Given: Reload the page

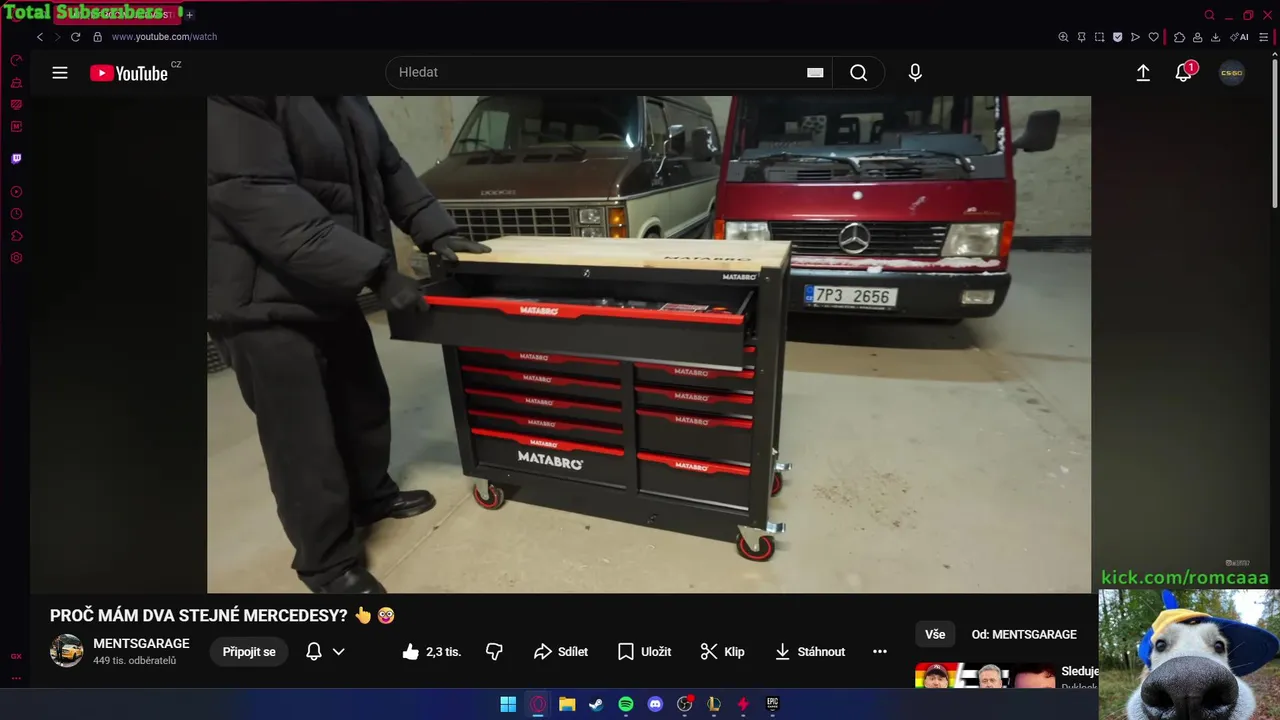Looking at the screenshot, I should [75, 37].
